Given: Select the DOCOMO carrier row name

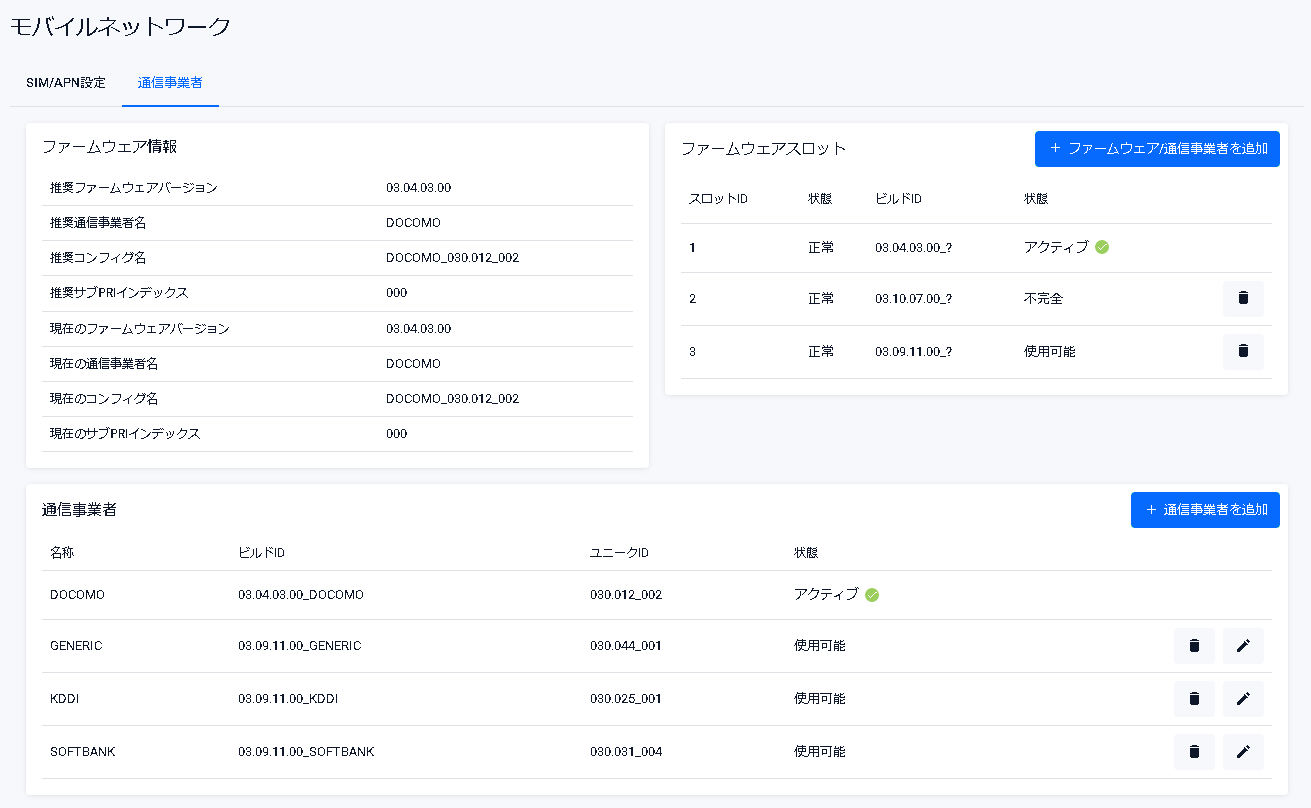Looking at the screenshot, I should tap(77, 595).
